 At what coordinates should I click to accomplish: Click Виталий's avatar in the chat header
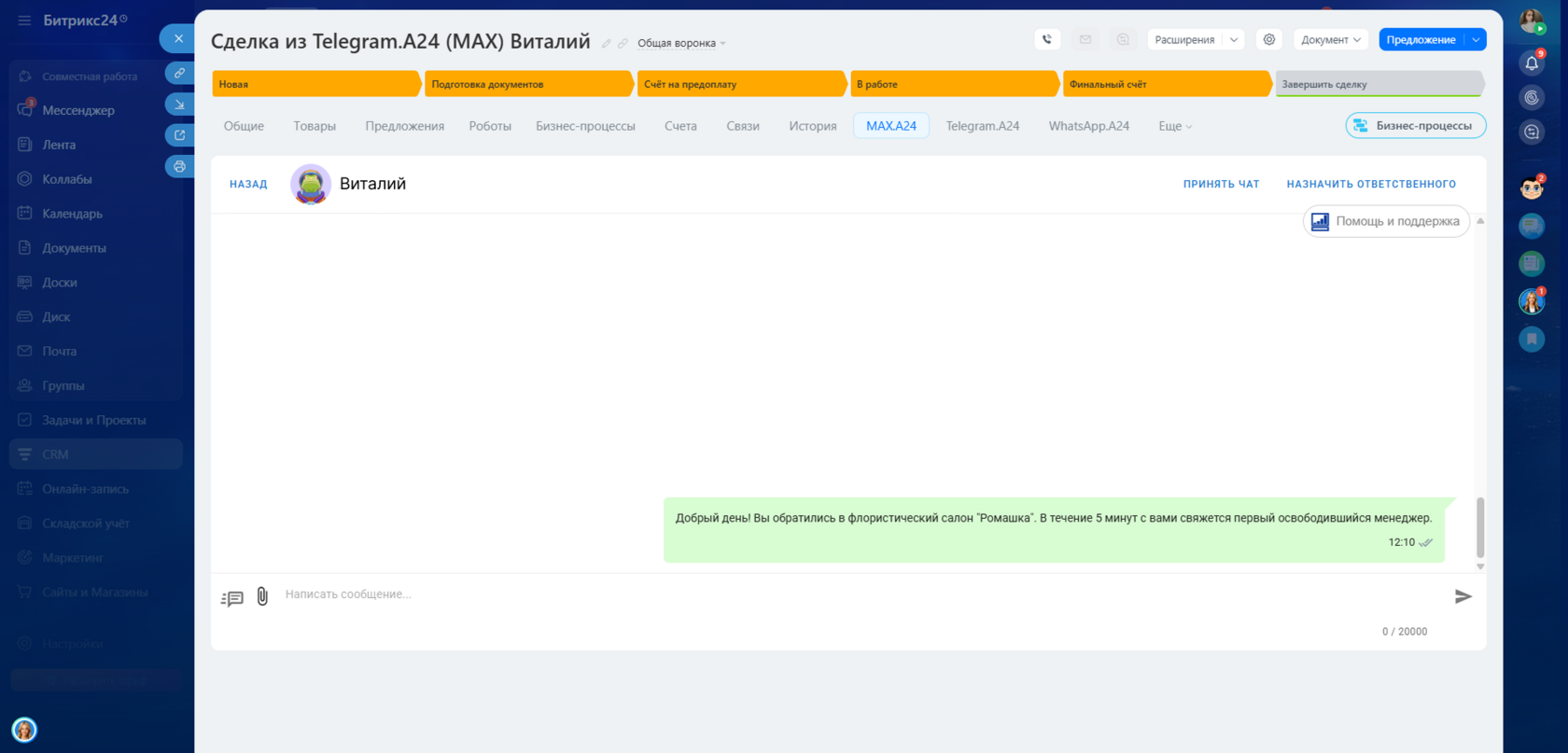(x=311, y=184)
